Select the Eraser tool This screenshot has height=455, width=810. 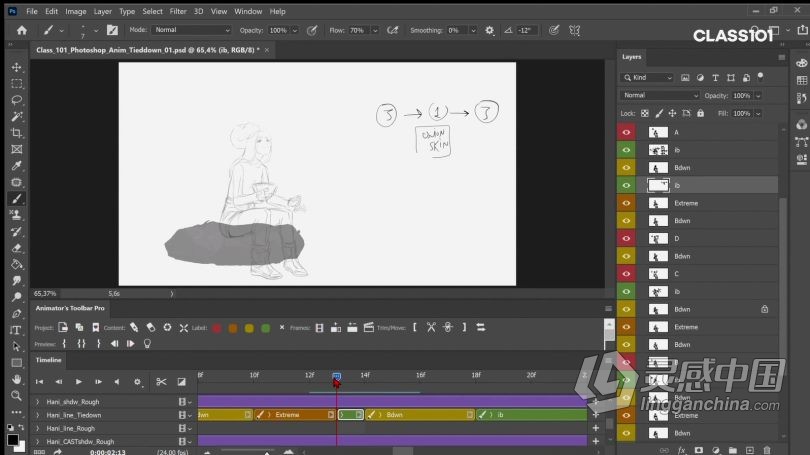click(17, 248)
